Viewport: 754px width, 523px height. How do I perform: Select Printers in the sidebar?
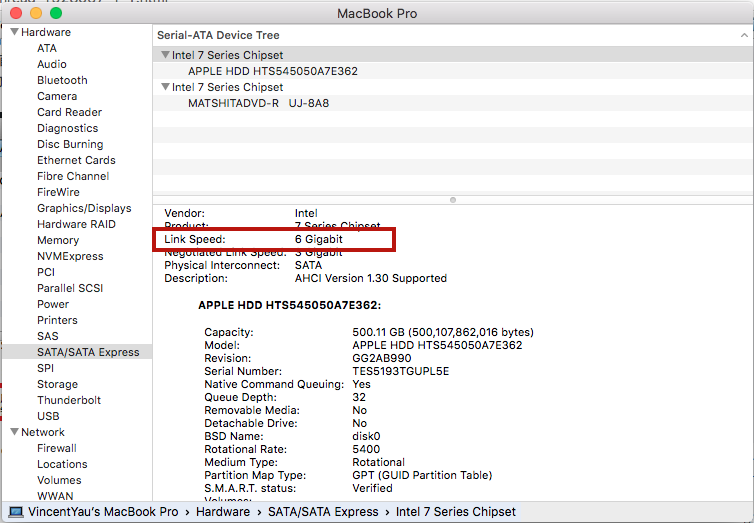click(57, 320)
